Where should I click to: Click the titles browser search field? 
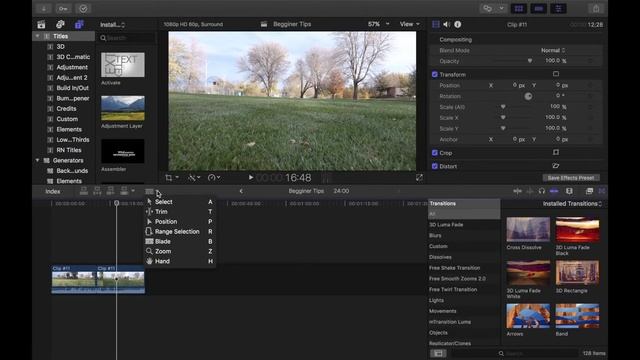click(127, 38)
